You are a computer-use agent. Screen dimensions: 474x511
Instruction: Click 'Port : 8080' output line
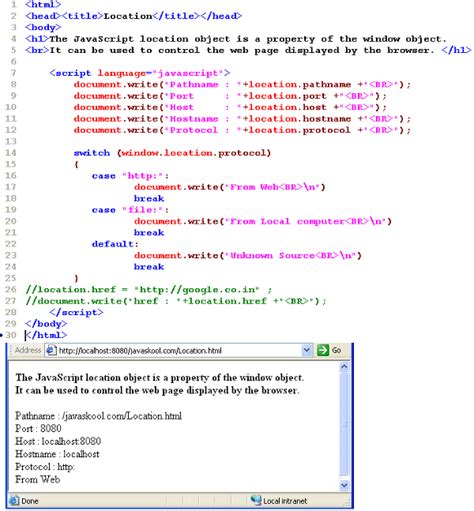pyautogui.click(x=38, y=428)
